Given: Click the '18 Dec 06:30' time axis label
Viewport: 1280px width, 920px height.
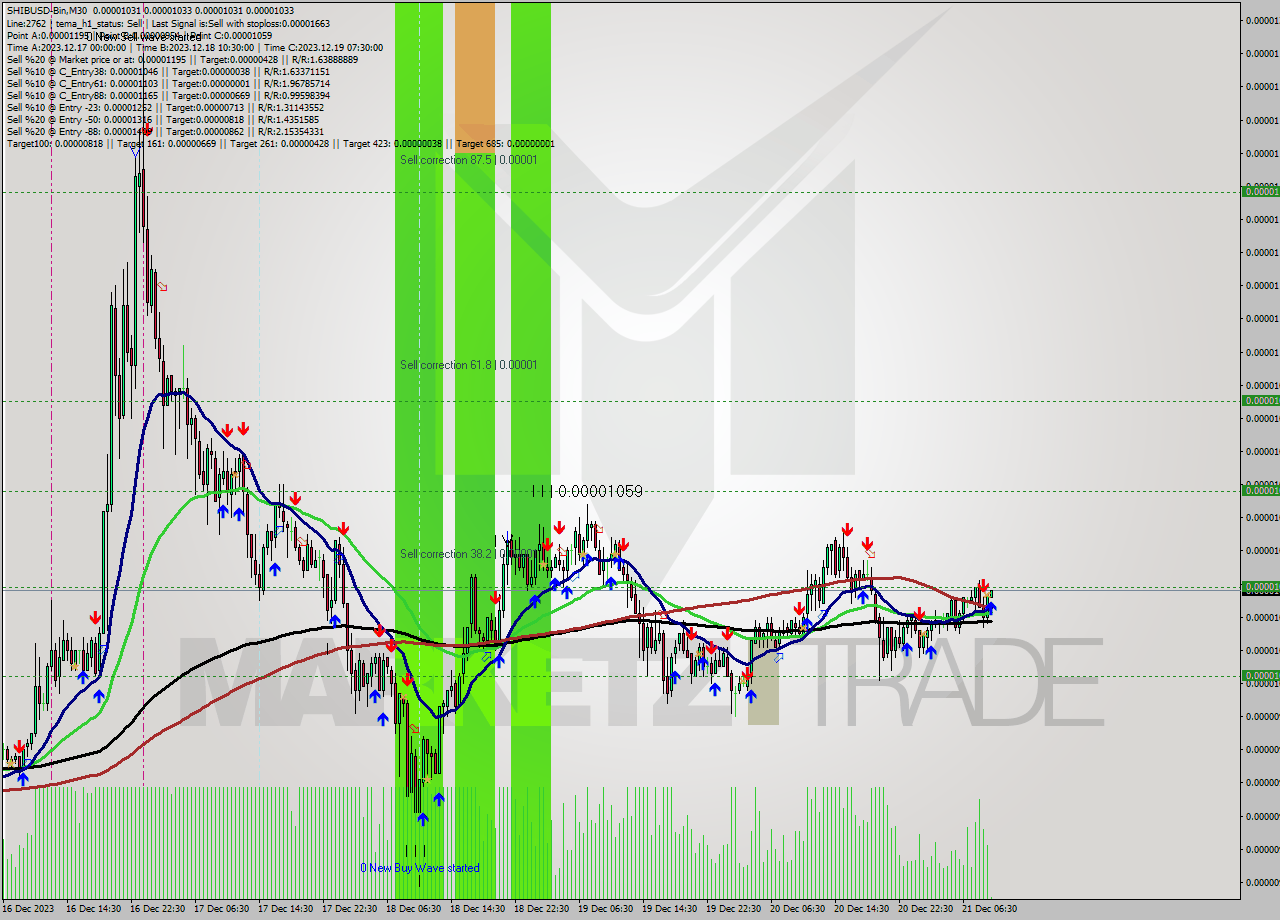Looking at the screenshot, I should click(412, 908).
